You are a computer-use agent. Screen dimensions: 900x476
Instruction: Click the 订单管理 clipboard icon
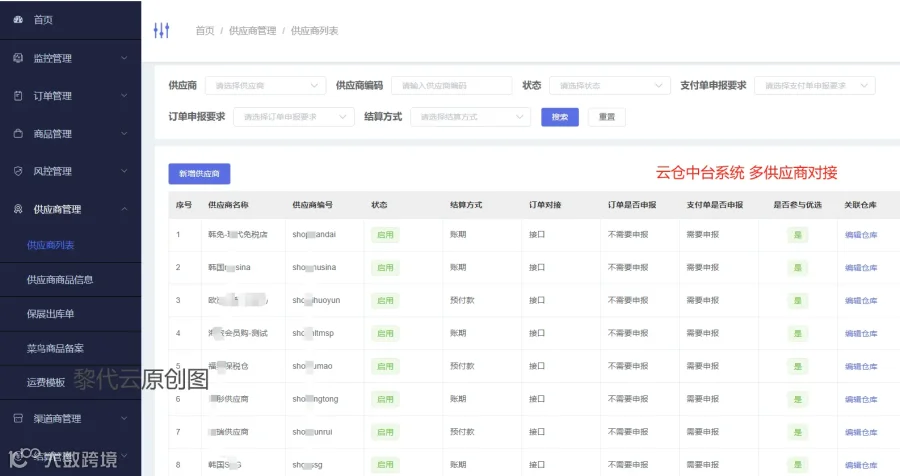coord(18,96)
